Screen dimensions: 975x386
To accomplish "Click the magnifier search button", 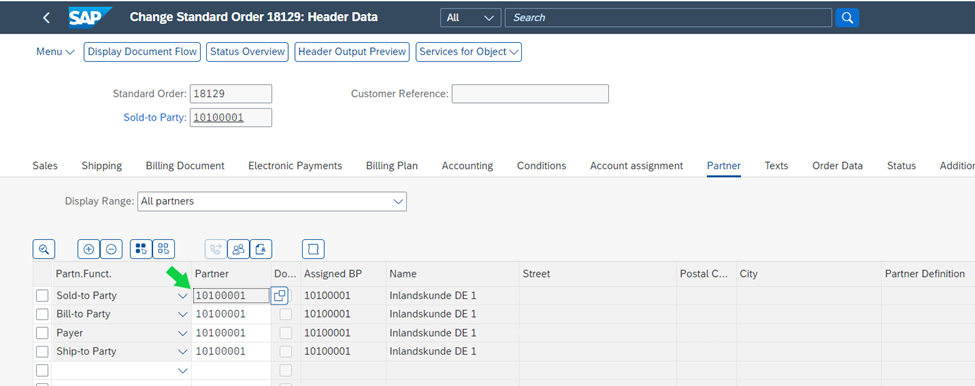I will coord(847,17).
